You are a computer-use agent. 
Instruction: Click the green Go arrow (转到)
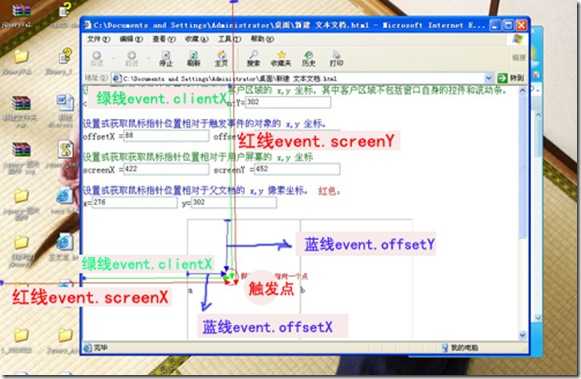[502, 78]
